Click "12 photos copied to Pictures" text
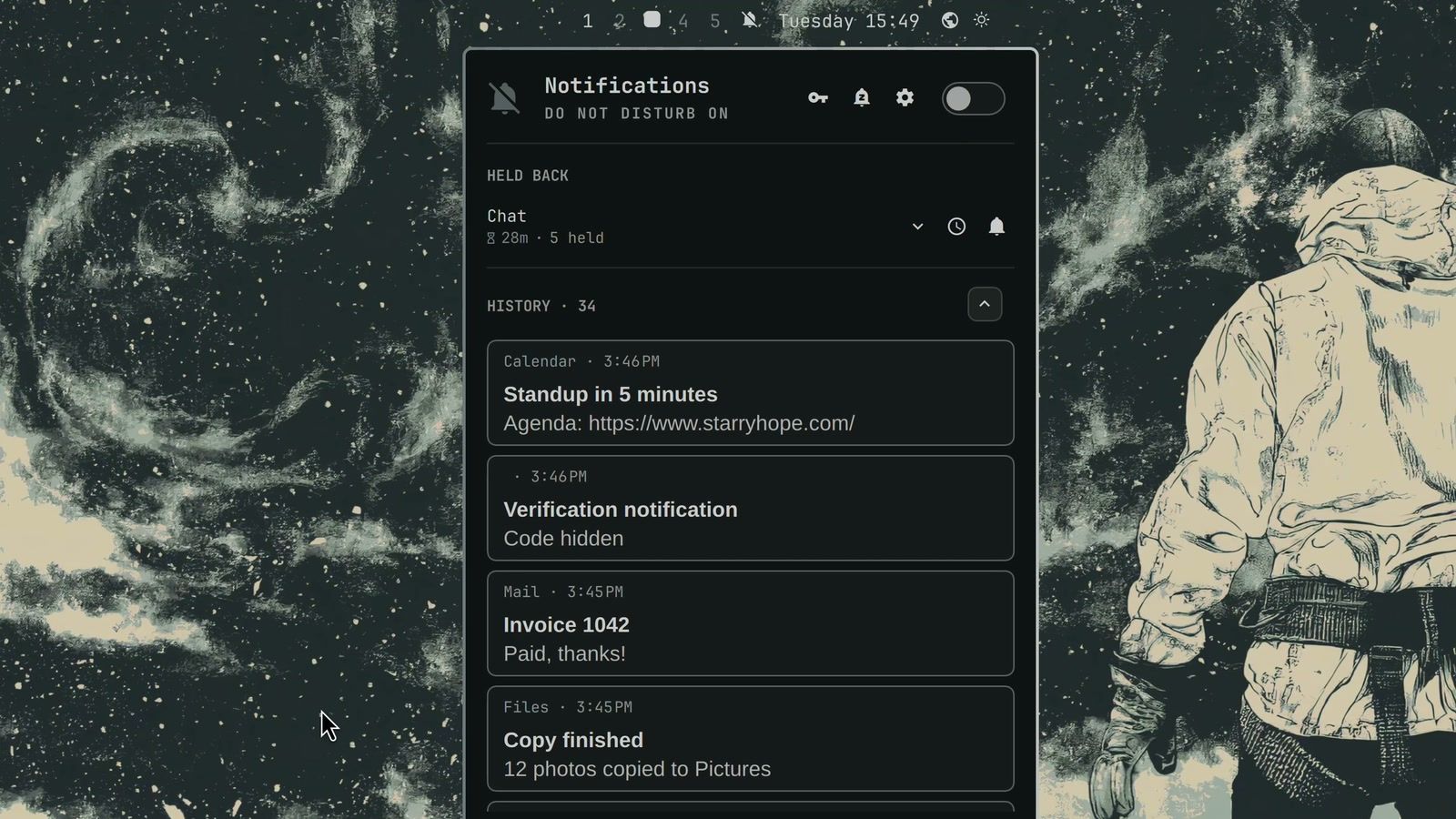Image resolution: width=1456 pixels, height=819 pixels. coord(637,769)
